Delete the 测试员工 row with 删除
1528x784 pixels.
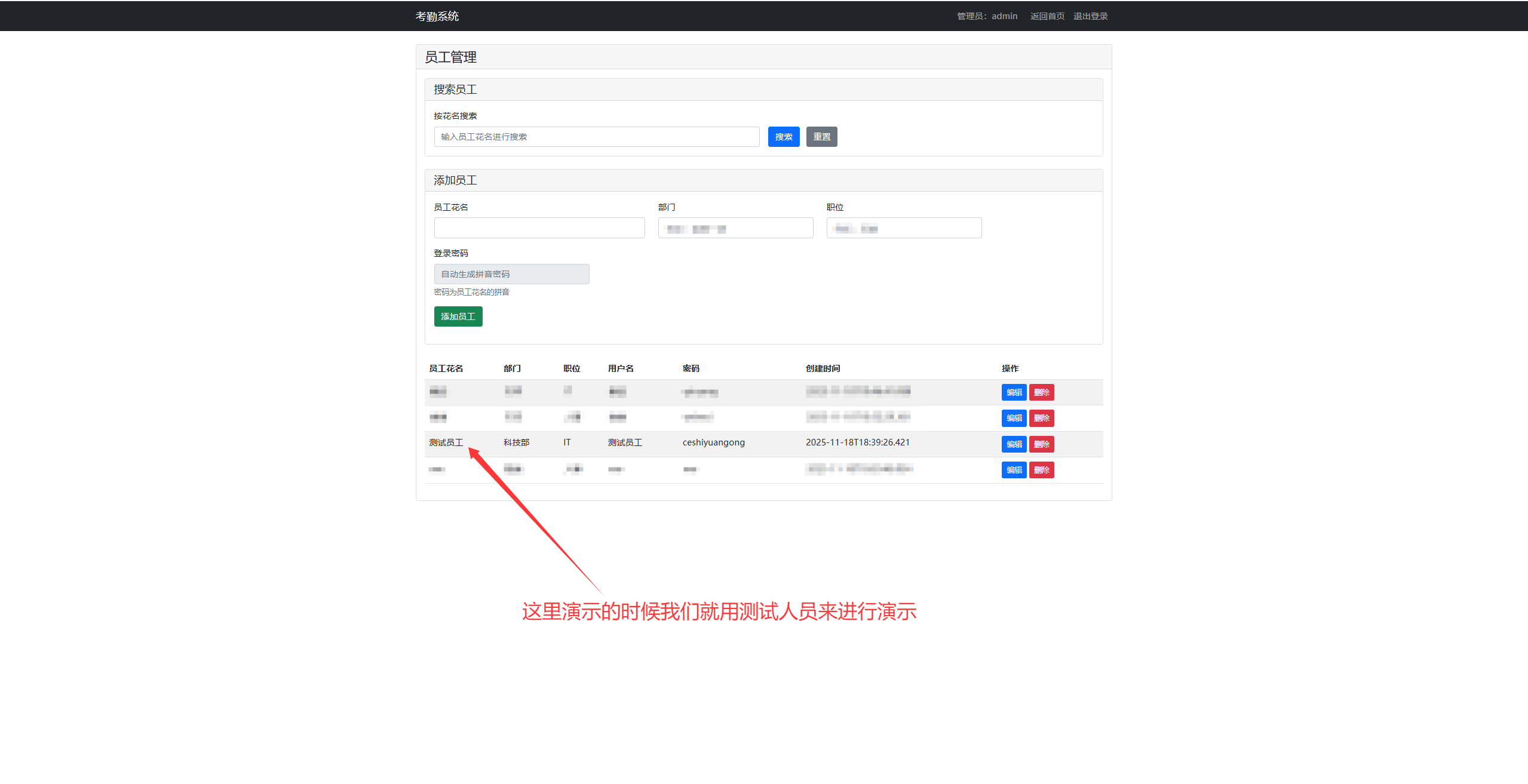tap(1041, 444)
